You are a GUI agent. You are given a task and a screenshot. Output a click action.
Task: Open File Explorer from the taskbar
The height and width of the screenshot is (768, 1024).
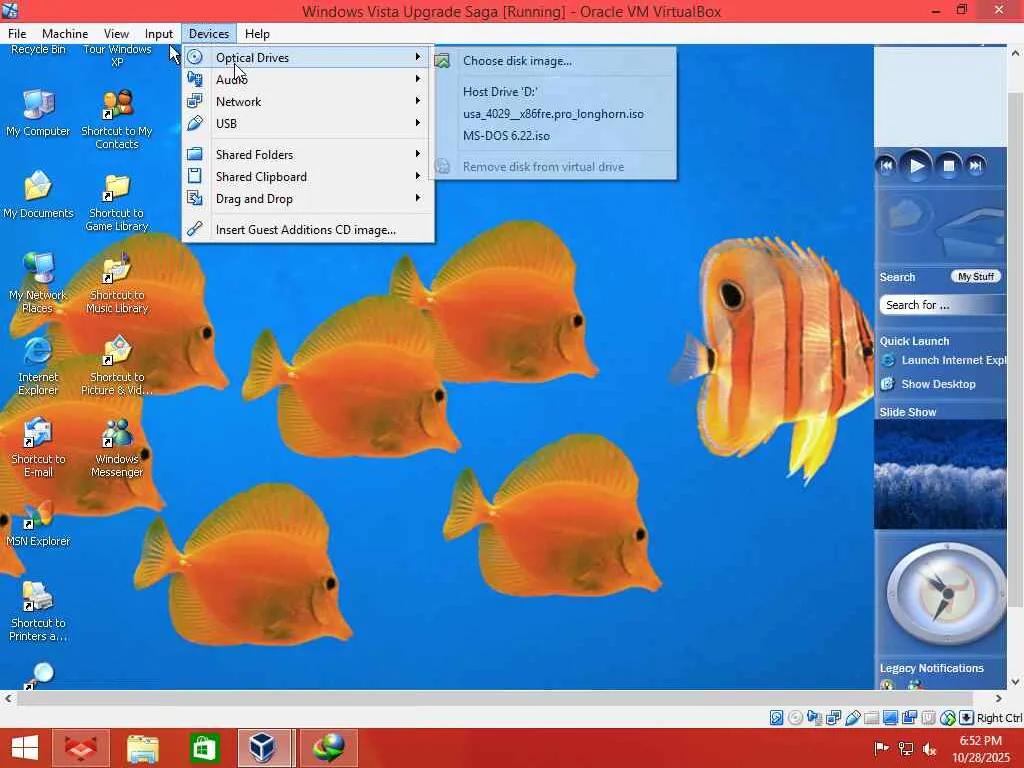coord(143,748)
